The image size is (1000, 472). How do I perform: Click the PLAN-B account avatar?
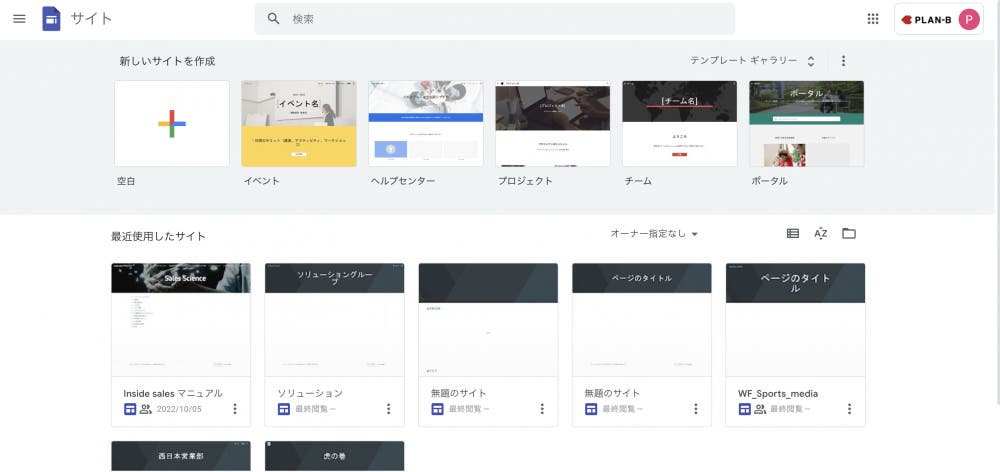[x=968, y=19]
